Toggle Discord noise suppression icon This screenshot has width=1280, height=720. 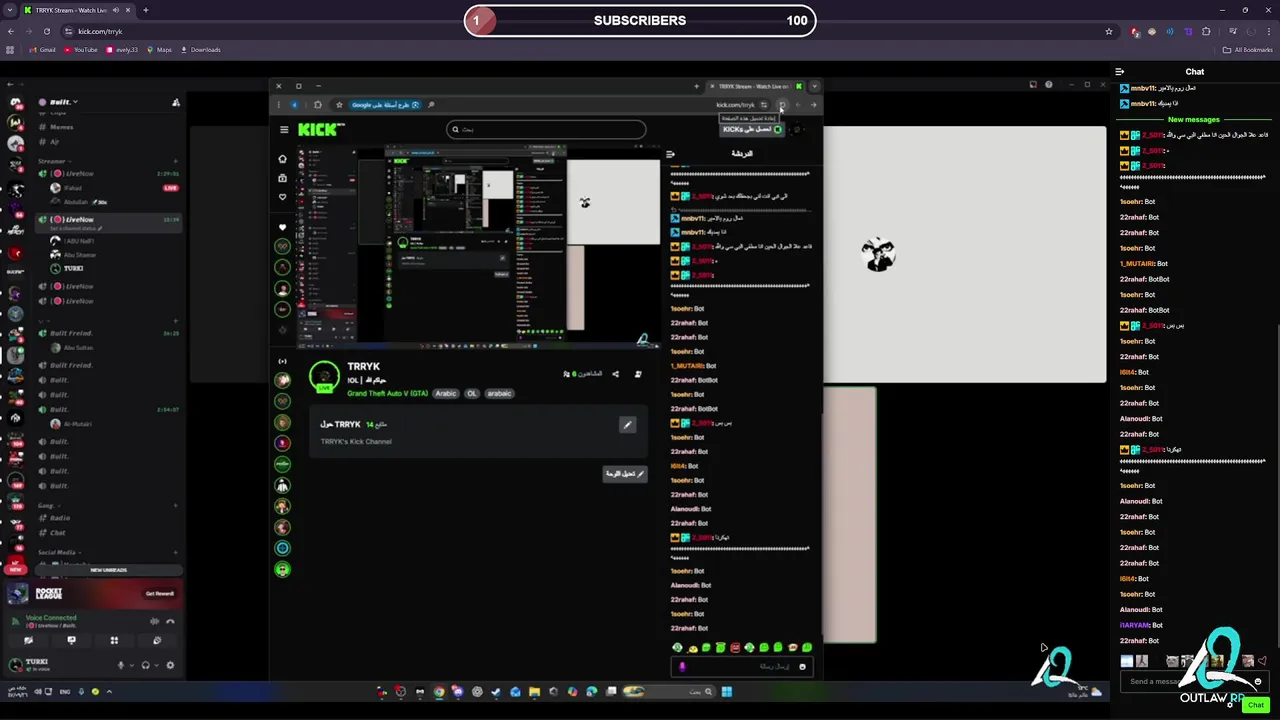click(x=154, y=621)
